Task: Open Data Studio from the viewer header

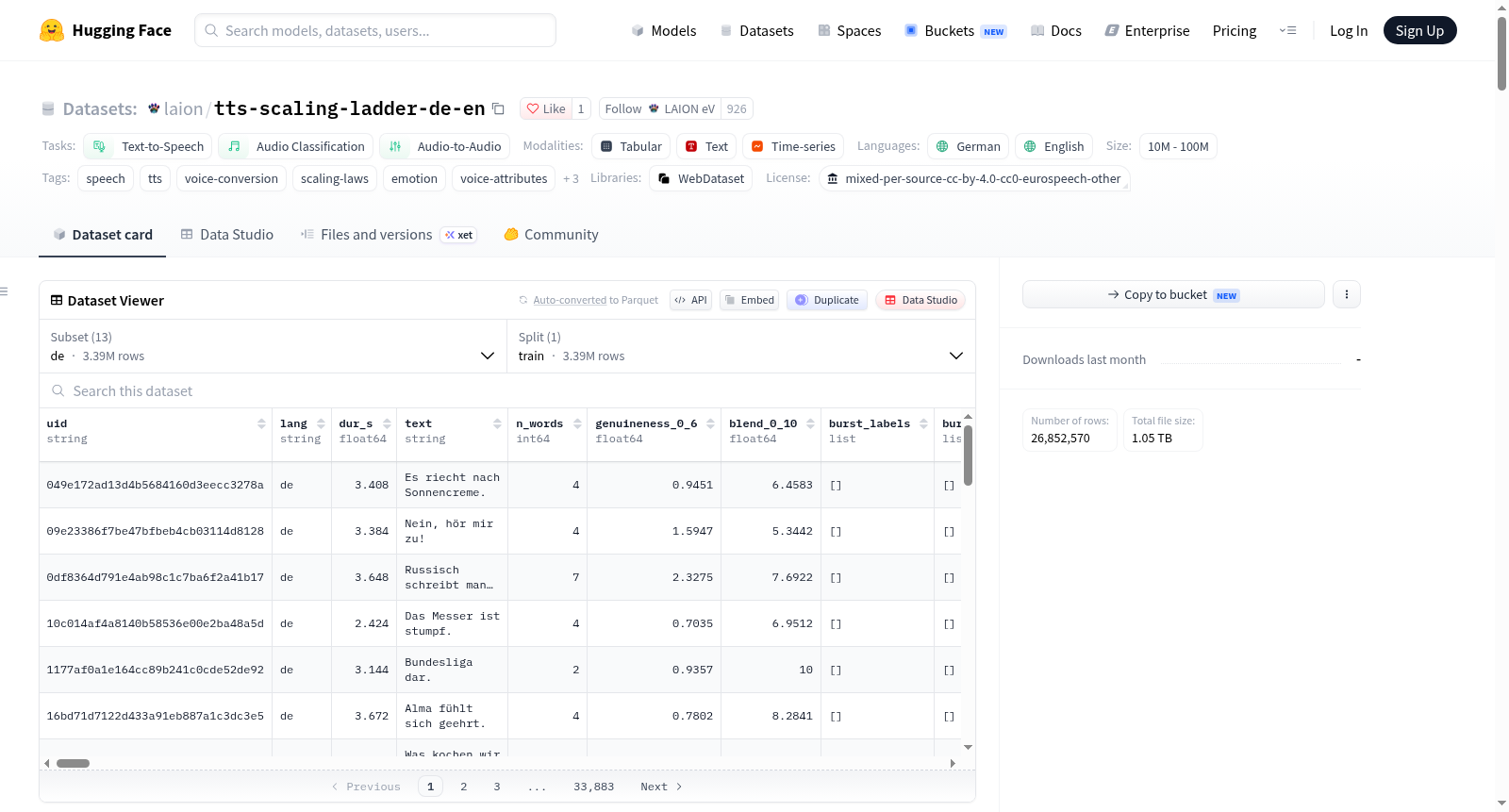Action: 920,300
